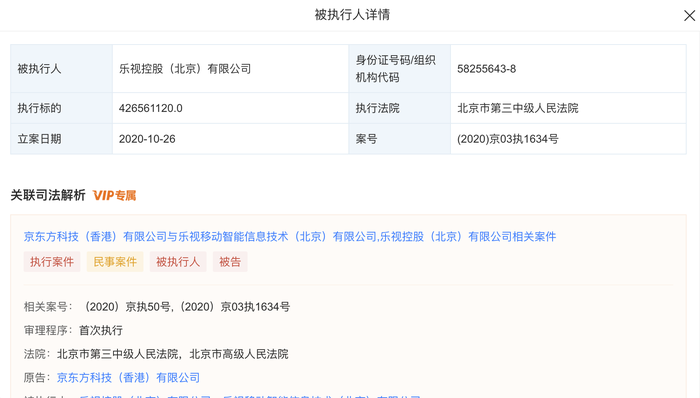Click the case number (2020)京03执1634号 cell
Screen dimensions: 700x398
(x=568, y=139)
